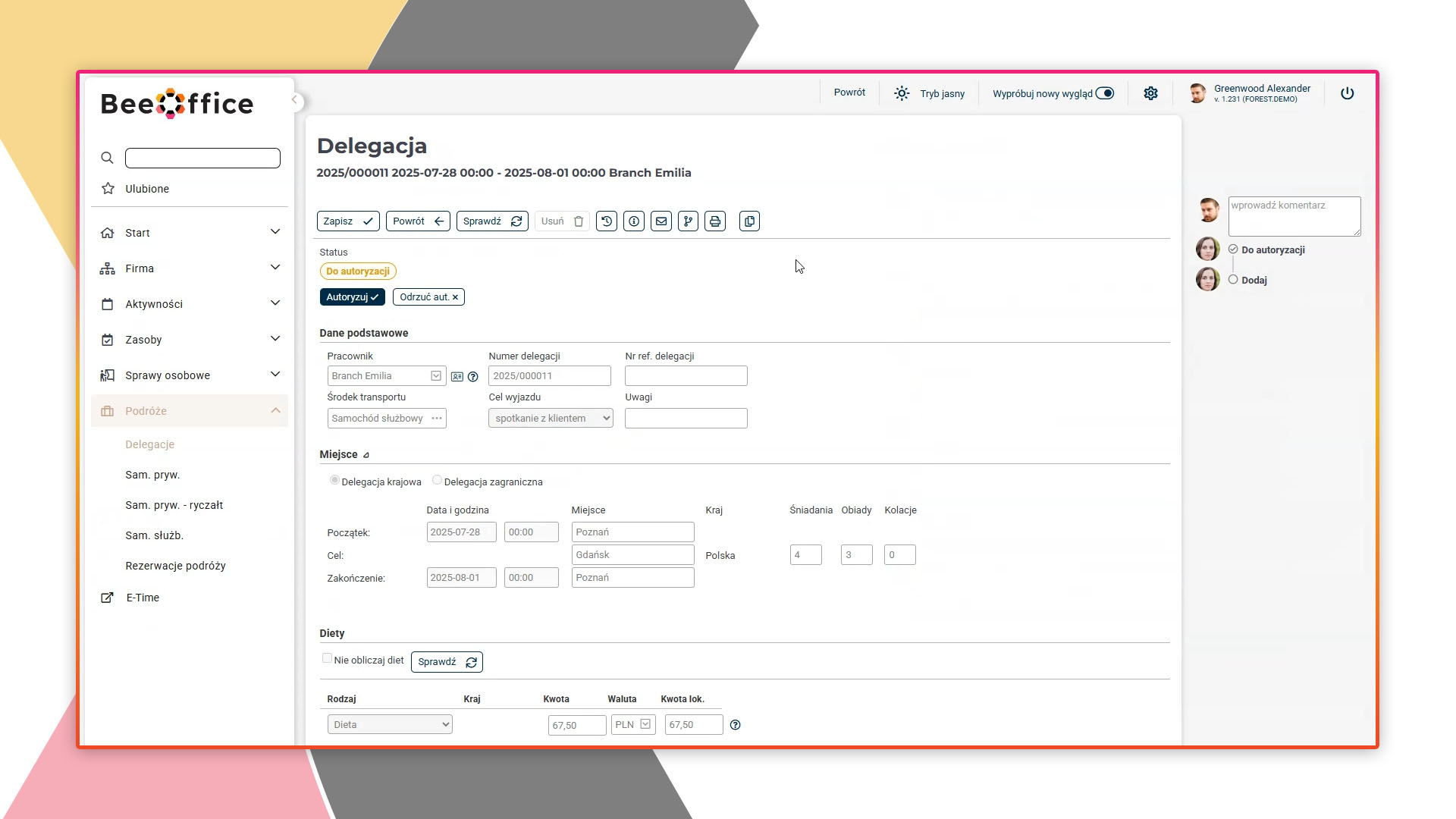The width and height of the screenshot is (1456, 819).
Task: Click the envelope email icon in toolbar
Action: pos(661,221)
